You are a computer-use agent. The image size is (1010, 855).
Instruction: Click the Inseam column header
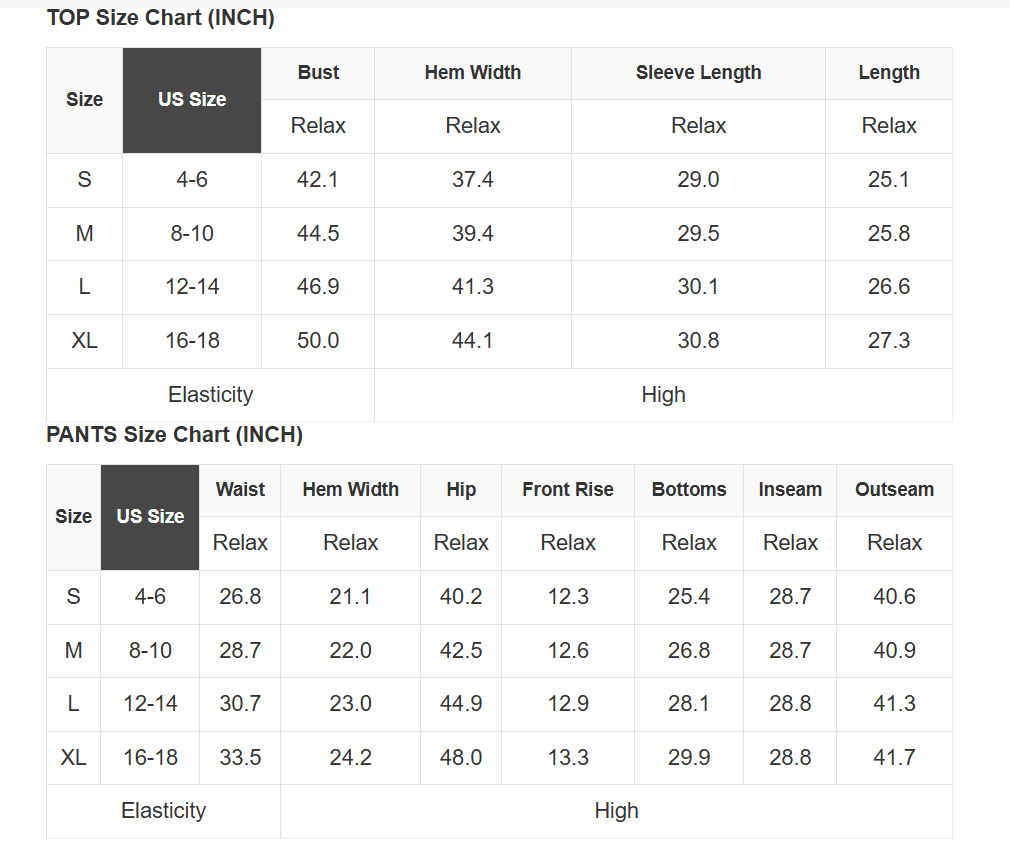[790, 490]
